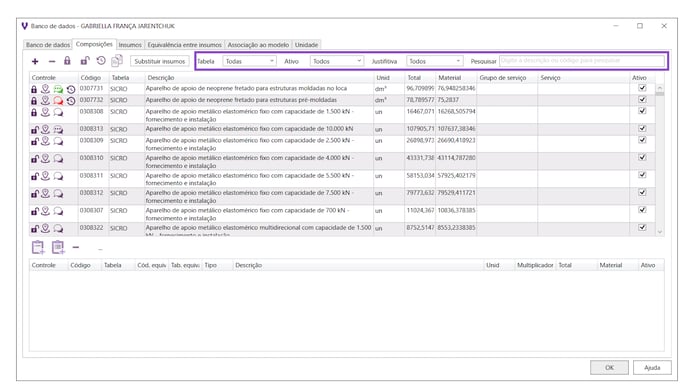Viewport: 688px width, 389px height.
Task: Open the comment bubble in row 0308311
Action: [58, 176]
